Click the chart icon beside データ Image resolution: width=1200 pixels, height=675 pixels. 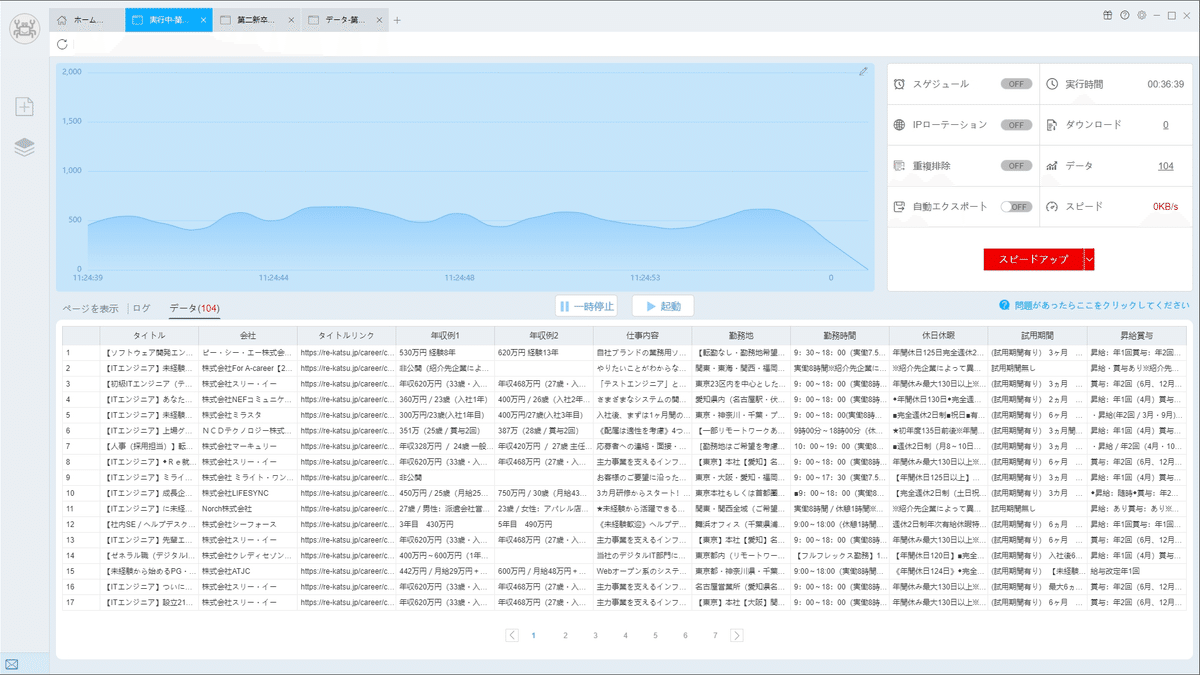pos(1052,166)
